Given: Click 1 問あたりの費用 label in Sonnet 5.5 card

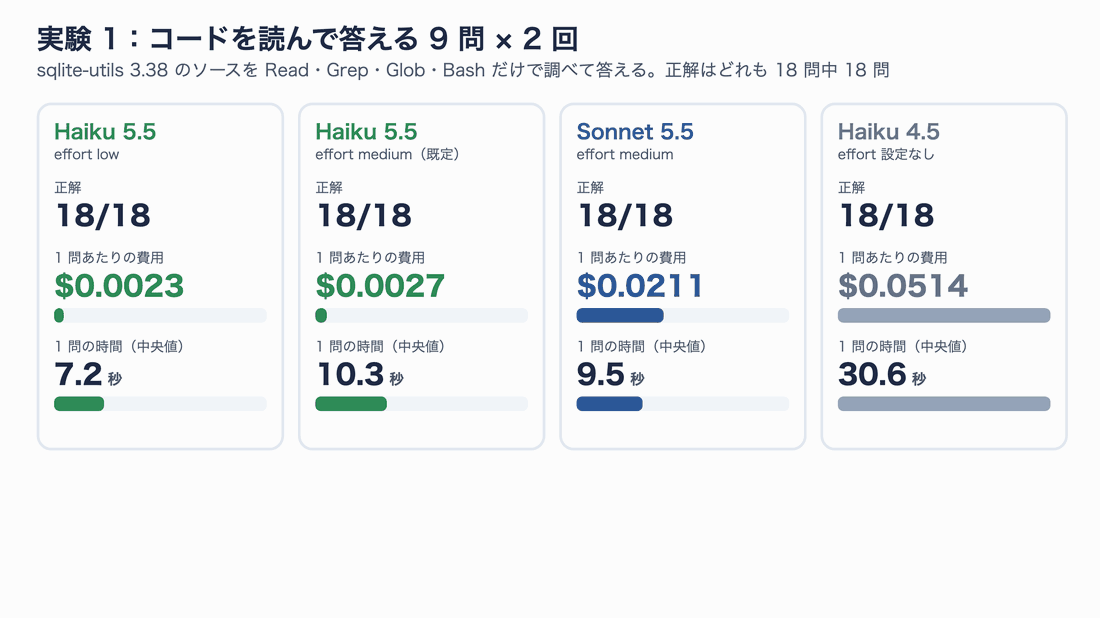Looking at the screenshot, I should (631, 257).
